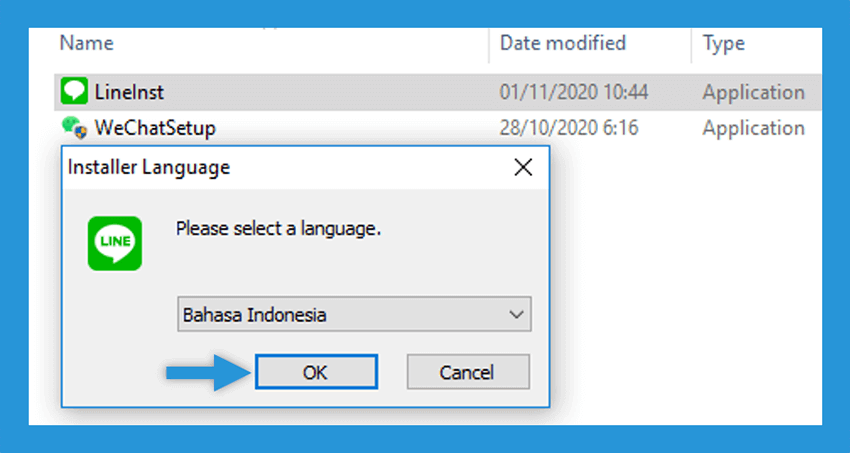Click the 01/11/2020 10:44 date of LineInst

point(574,92)
